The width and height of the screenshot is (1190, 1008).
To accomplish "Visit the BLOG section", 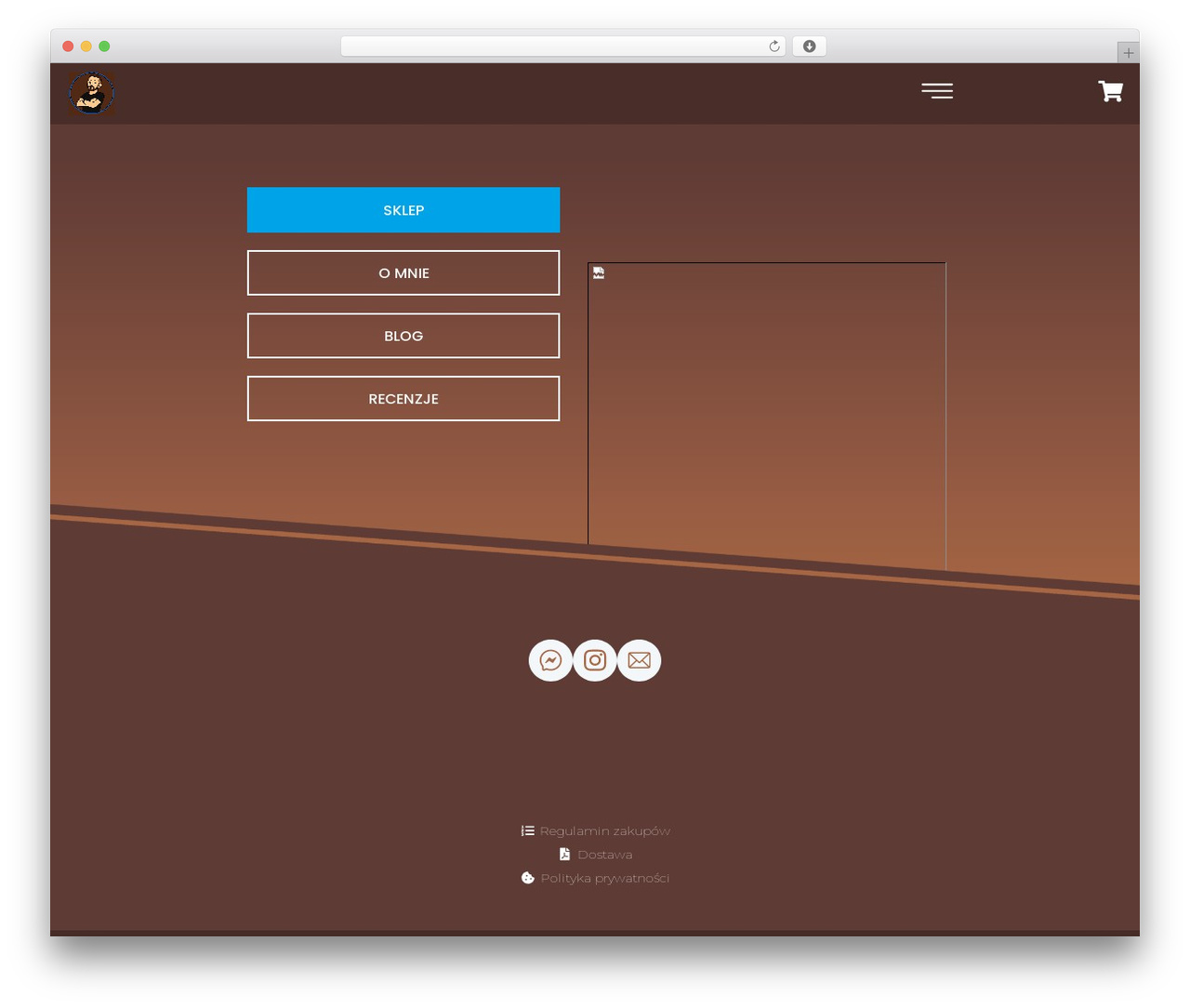I will 403,336.
